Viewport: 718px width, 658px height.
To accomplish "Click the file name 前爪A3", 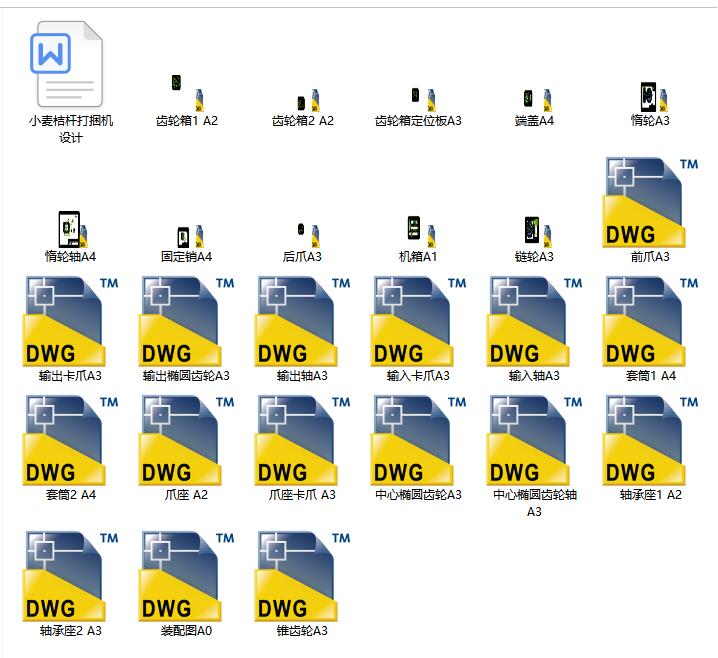I will coord(650,256).
